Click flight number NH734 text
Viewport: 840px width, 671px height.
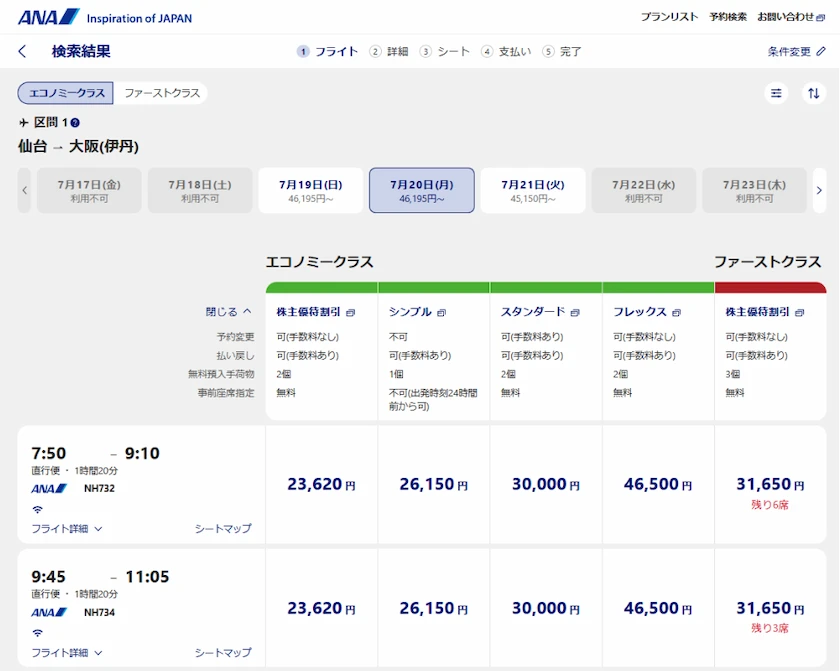click(99, 612)
